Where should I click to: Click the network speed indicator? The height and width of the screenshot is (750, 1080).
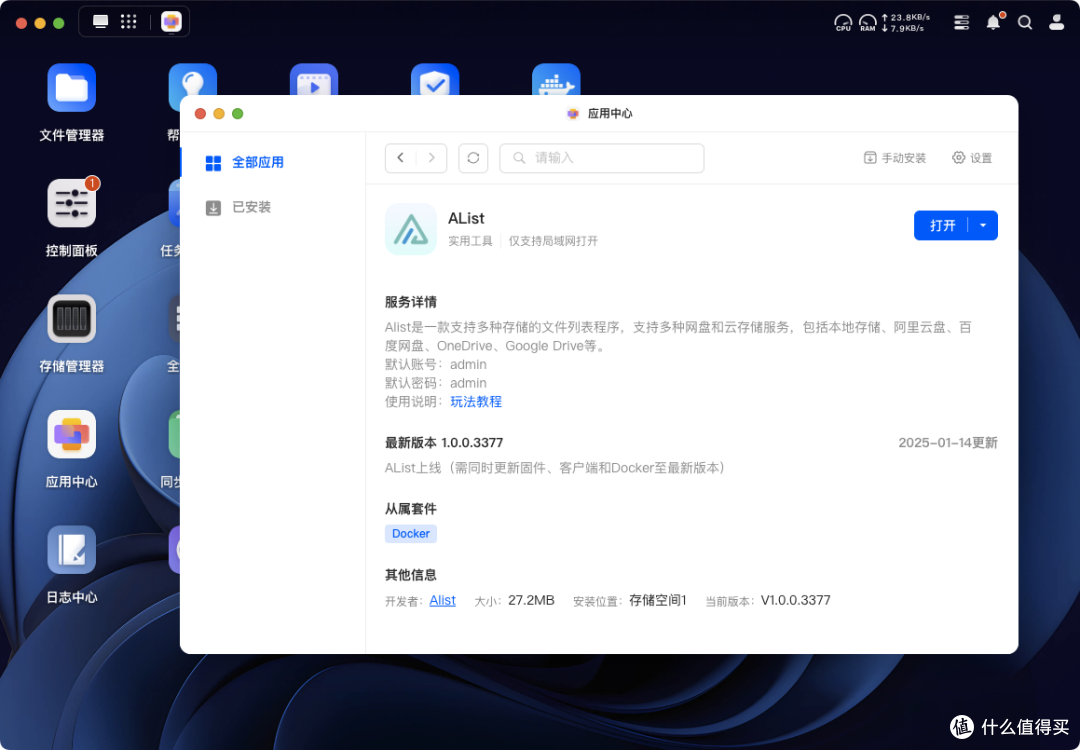pos(906,23)
